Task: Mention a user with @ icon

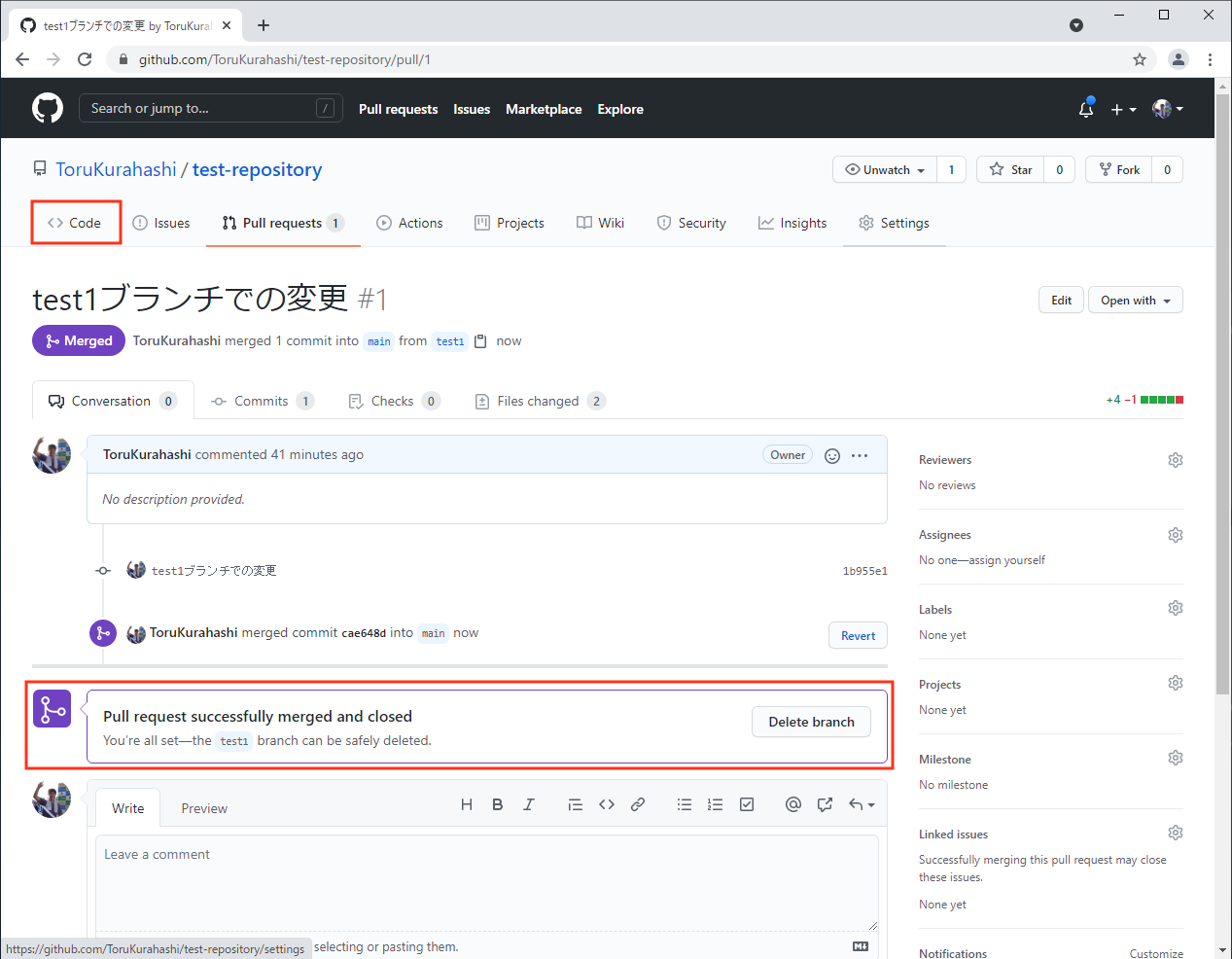Action: [x=793, y=804]
